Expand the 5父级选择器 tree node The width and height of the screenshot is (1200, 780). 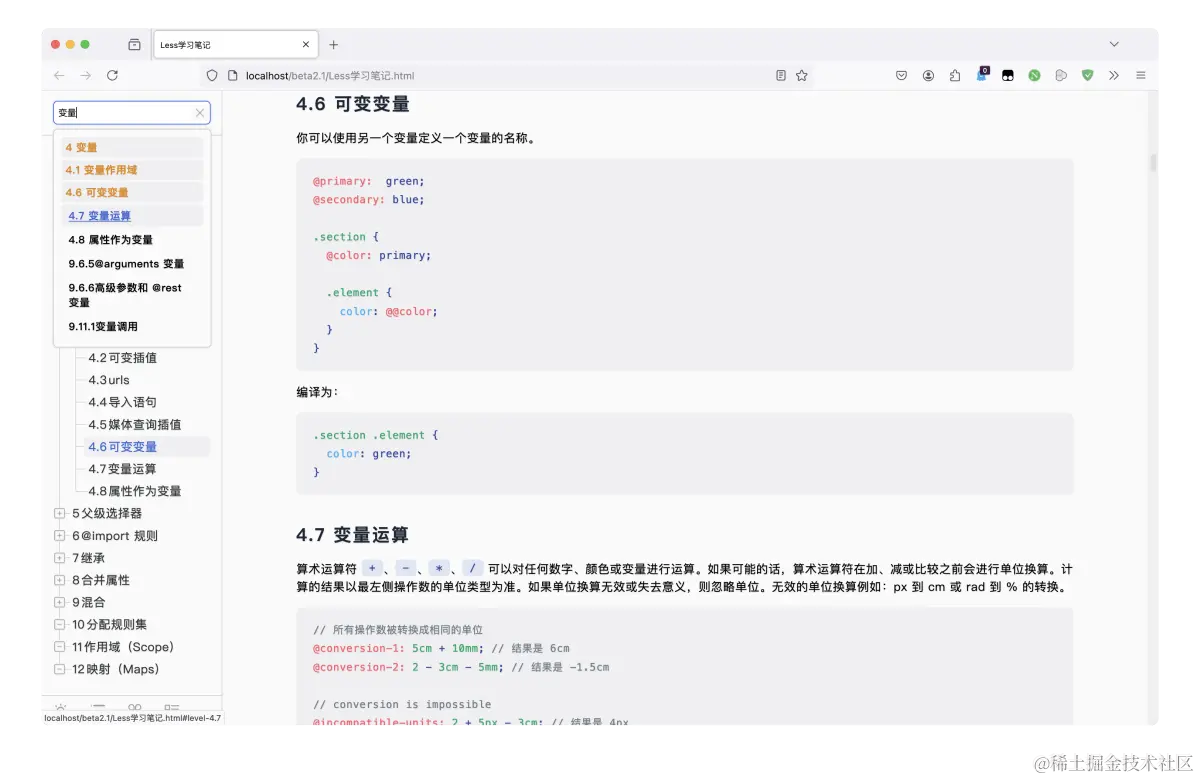click(x=60, y=513)
